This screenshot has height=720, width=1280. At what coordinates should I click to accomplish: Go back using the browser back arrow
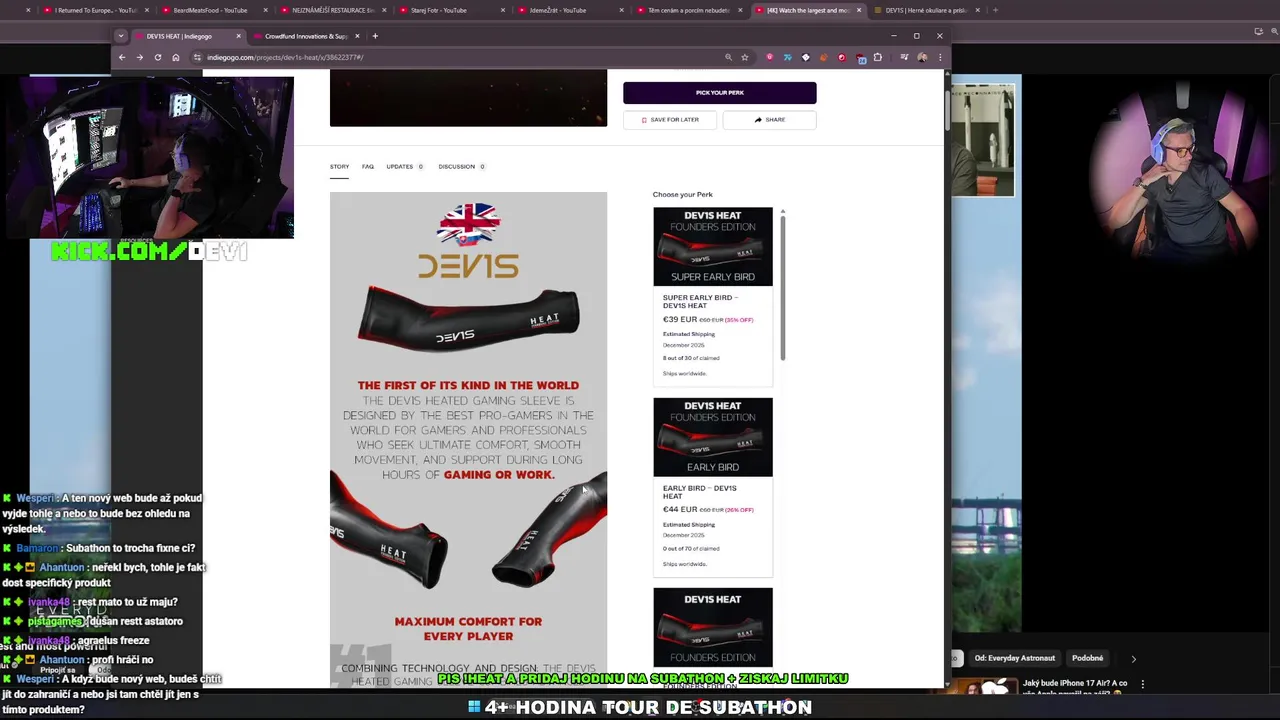122,57
